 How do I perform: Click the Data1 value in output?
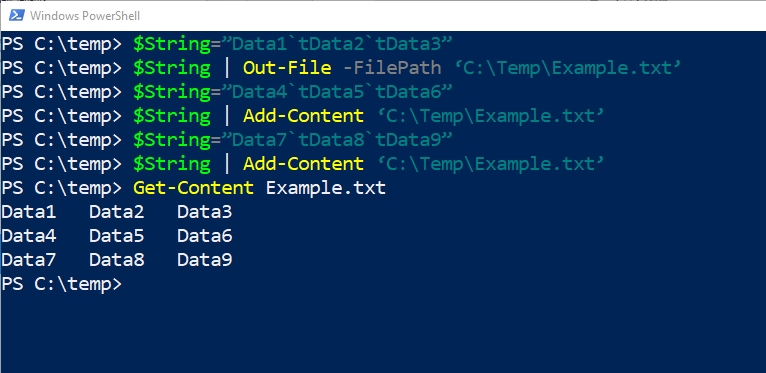click(x=29, y=212)
